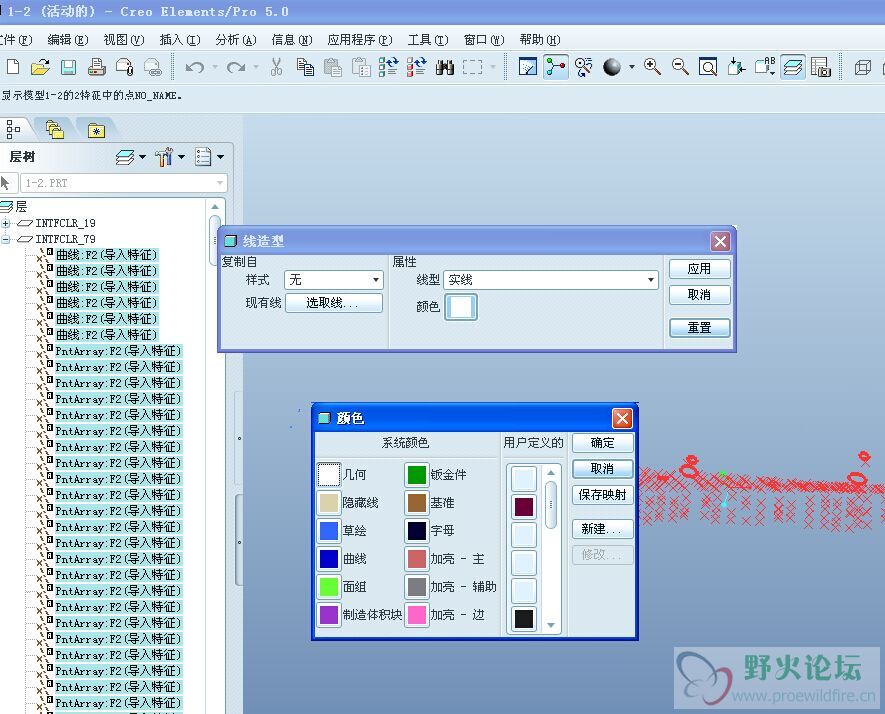Print using the printer icon
The image size is (885, 714).
pos(97,67)
